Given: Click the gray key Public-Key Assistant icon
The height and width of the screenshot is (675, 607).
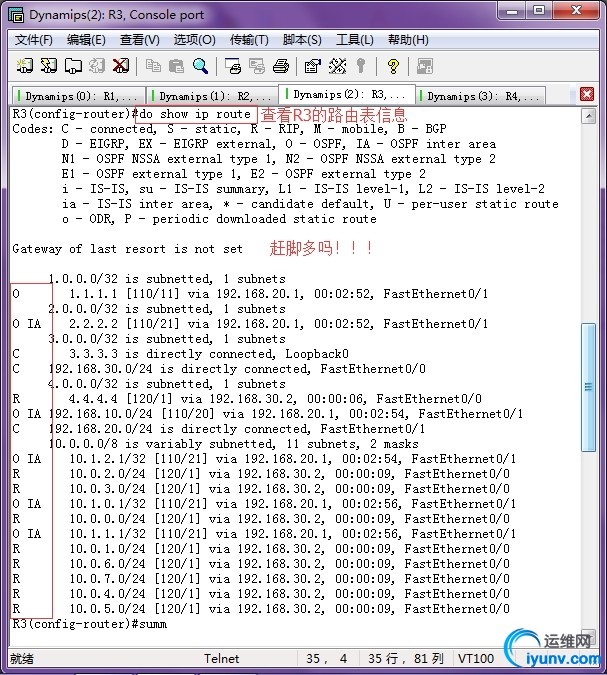Looking at the screenshot, I should pyautogui.click(x=361, y=66).
